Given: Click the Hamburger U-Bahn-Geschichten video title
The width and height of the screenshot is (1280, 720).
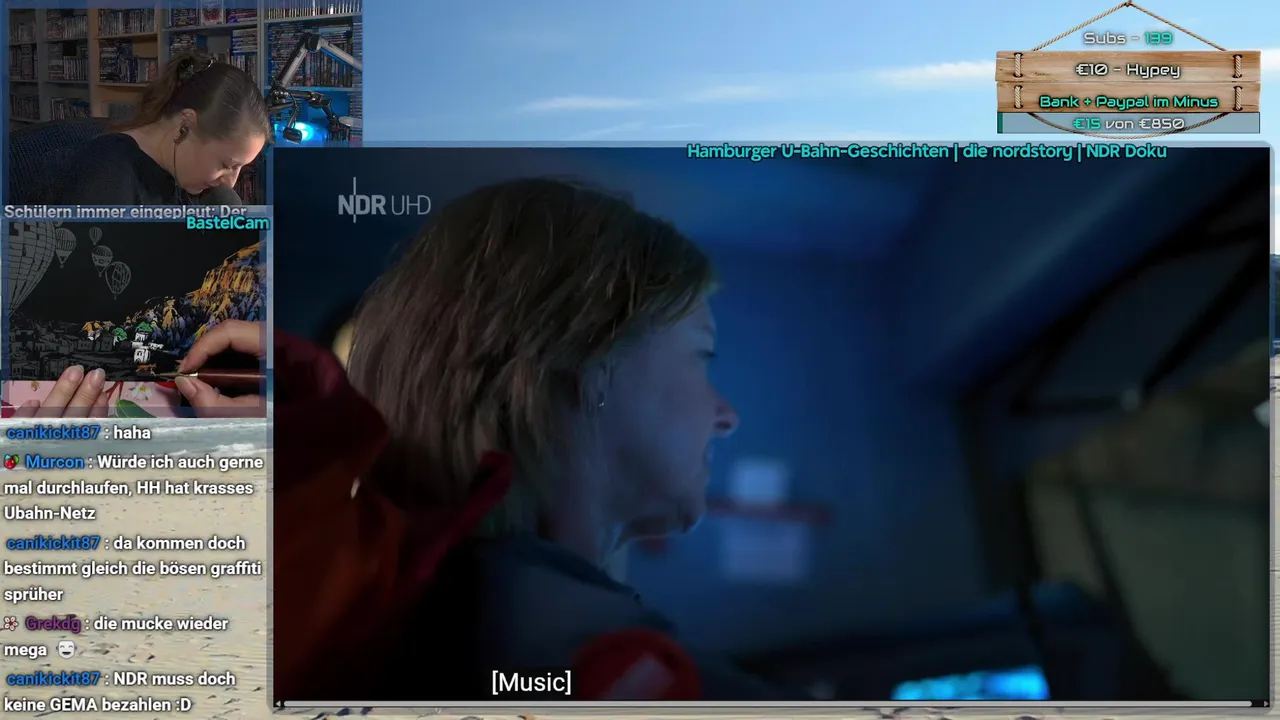Looking at the screenshot, I should (926, 151).
